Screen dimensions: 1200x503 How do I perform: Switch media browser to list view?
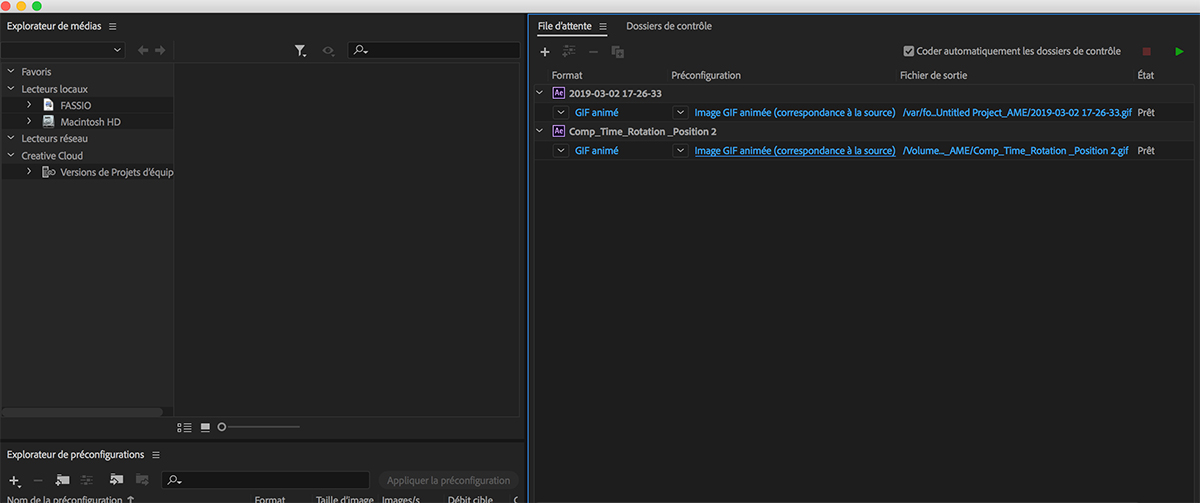click(185, 427)
